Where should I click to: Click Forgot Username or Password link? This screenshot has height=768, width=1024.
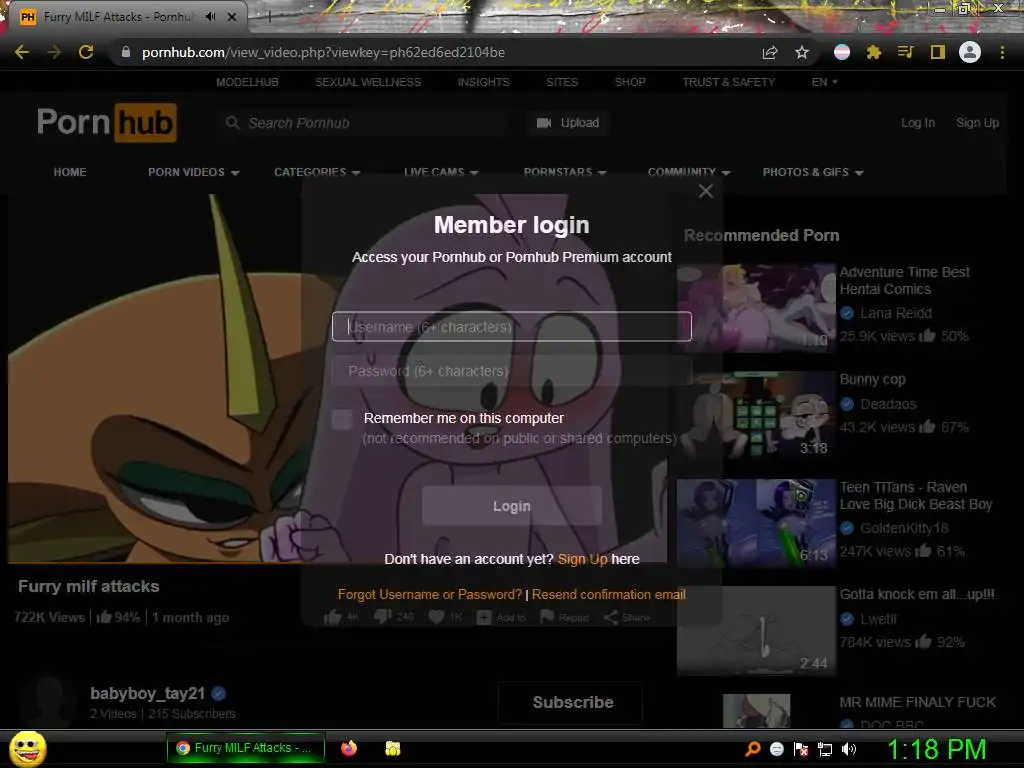point(430,594)
